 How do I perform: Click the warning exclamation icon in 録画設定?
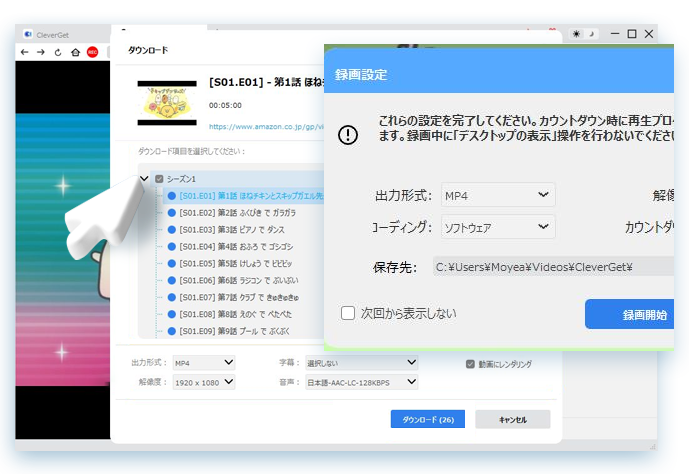(x=348, y=134)
